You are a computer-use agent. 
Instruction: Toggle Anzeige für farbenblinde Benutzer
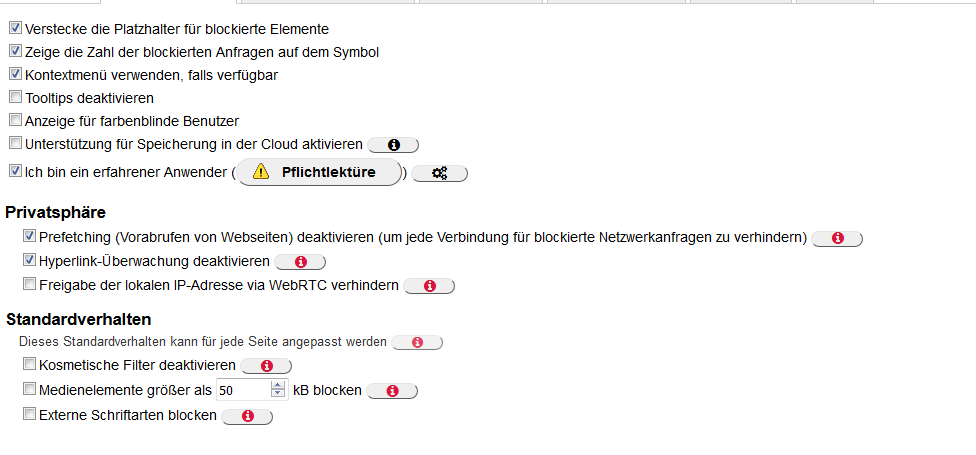coord(15,121)
